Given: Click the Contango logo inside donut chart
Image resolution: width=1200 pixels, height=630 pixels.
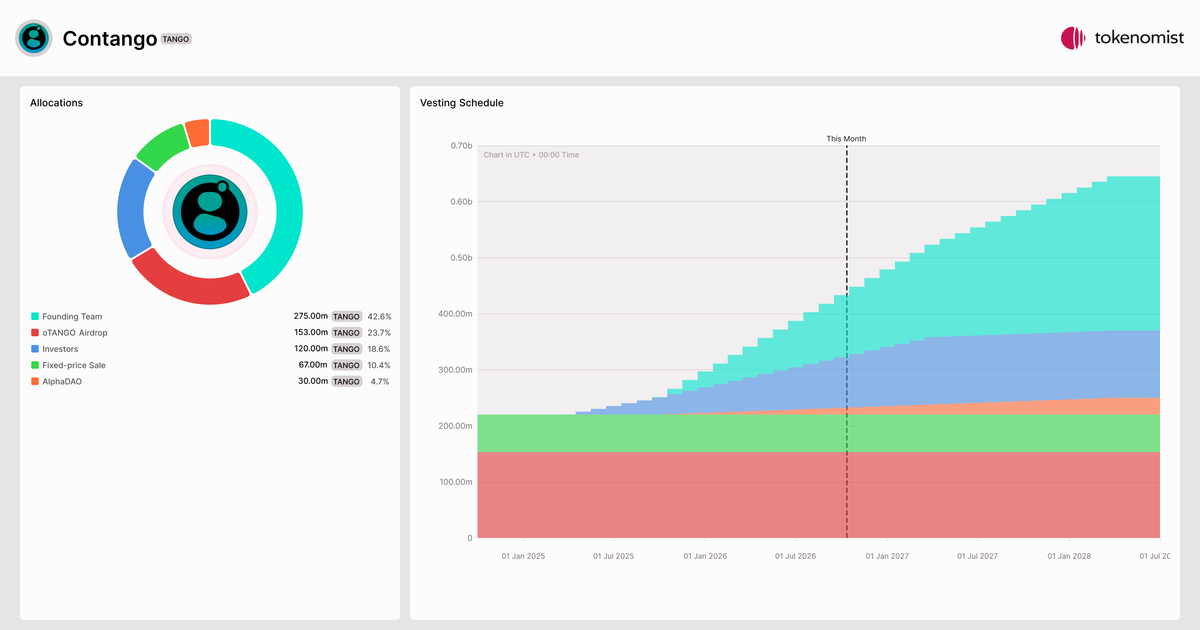Looking at the screenshot, I should [x=210, y=211].
